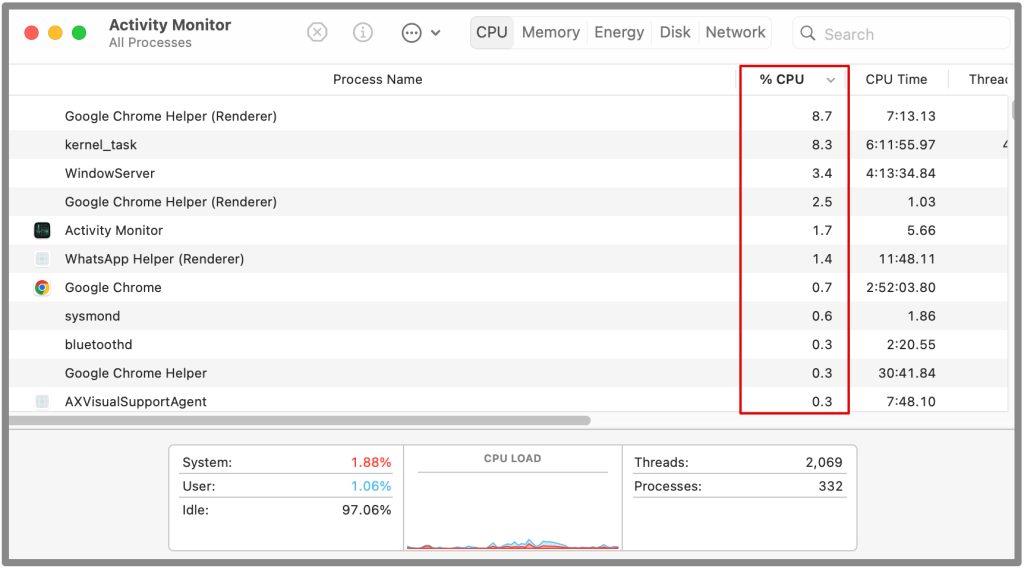1024x568 pixels.
Task: Toggle the % CPU sort direction arrow
Action: click(x=831, y=80)
